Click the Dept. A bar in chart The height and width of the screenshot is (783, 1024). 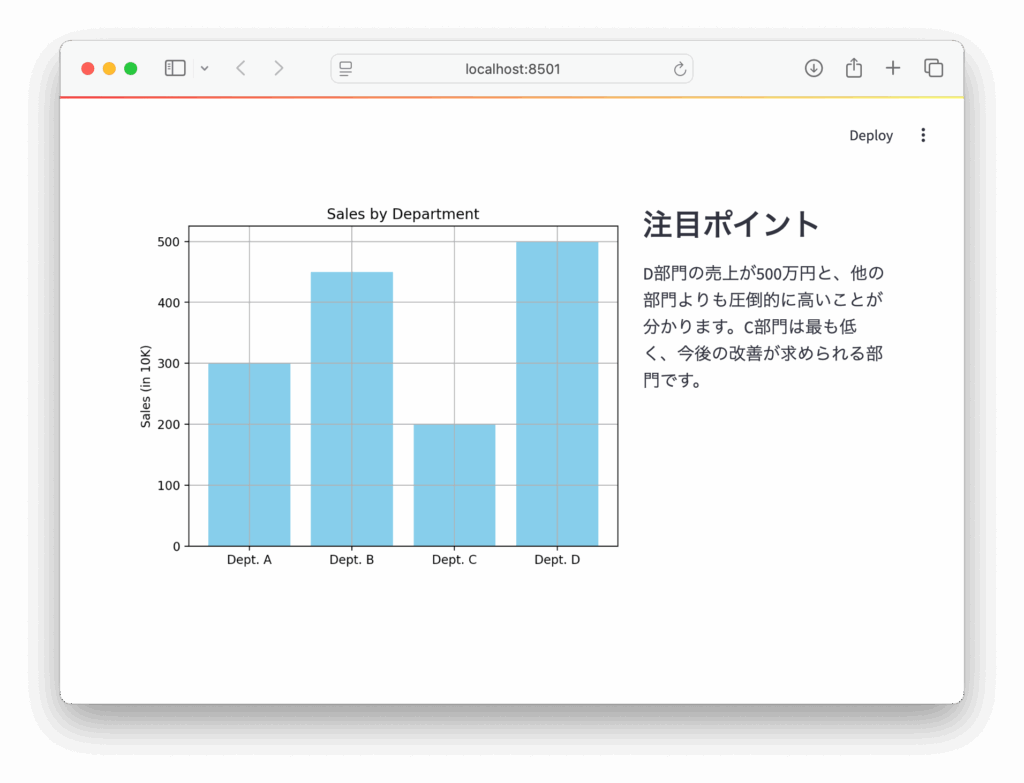point(249,454)
